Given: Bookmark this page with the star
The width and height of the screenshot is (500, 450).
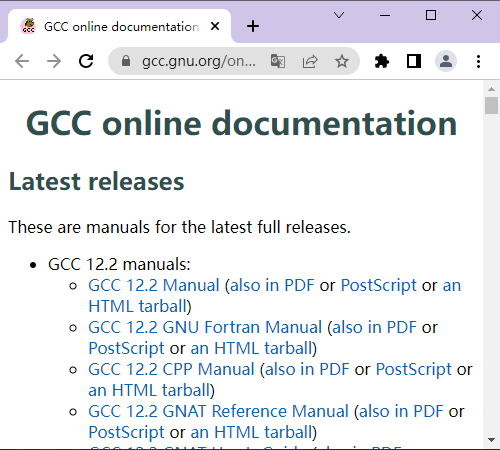Looking at the screenshot, I should (342, 61).
